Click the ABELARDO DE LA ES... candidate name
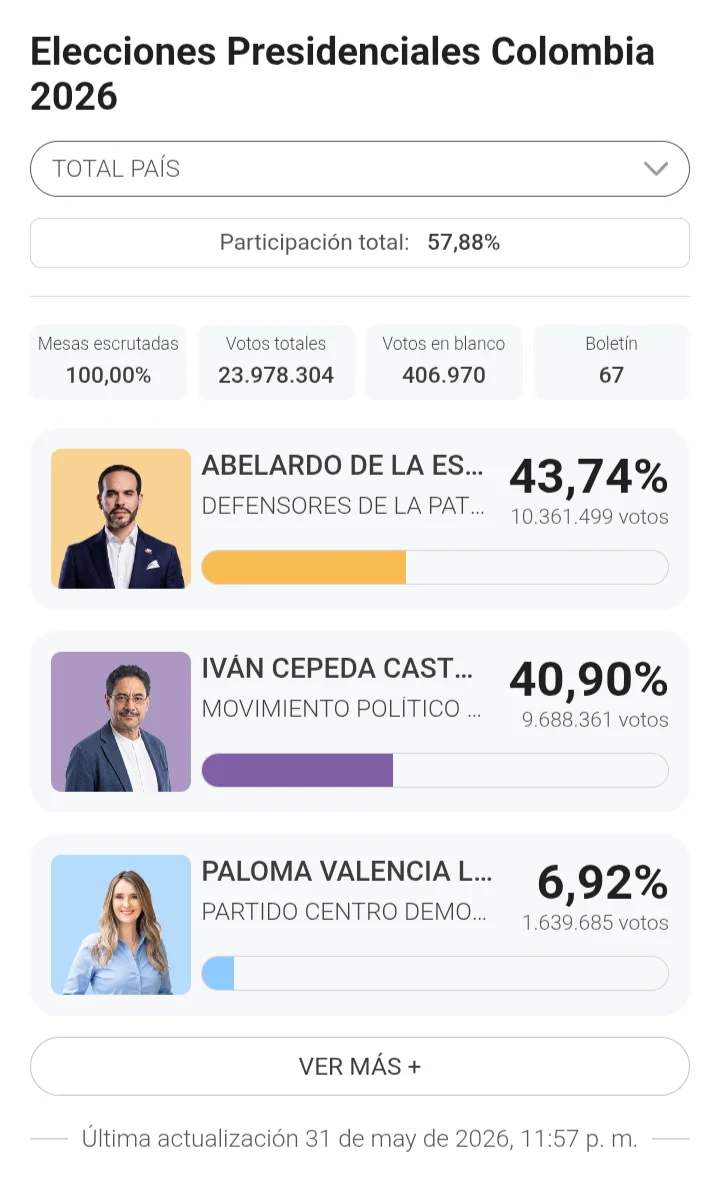The height and width of the screenshot is (1179, 720). tap(342, 465)
